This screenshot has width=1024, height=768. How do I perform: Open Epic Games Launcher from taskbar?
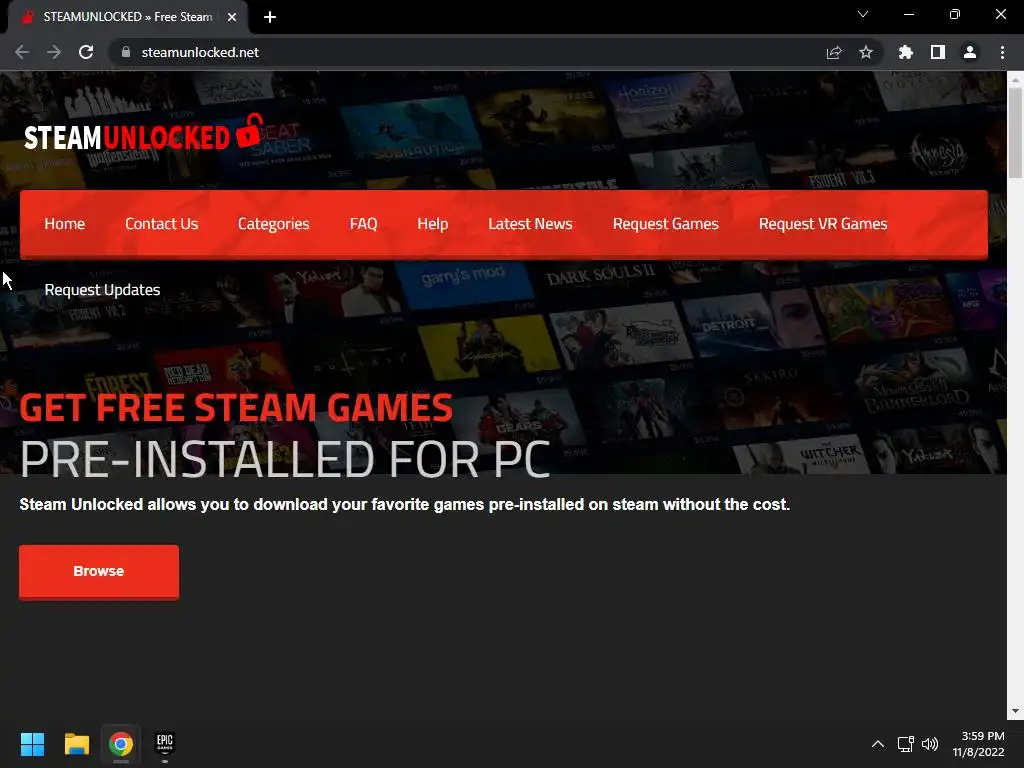pos(165,744)
